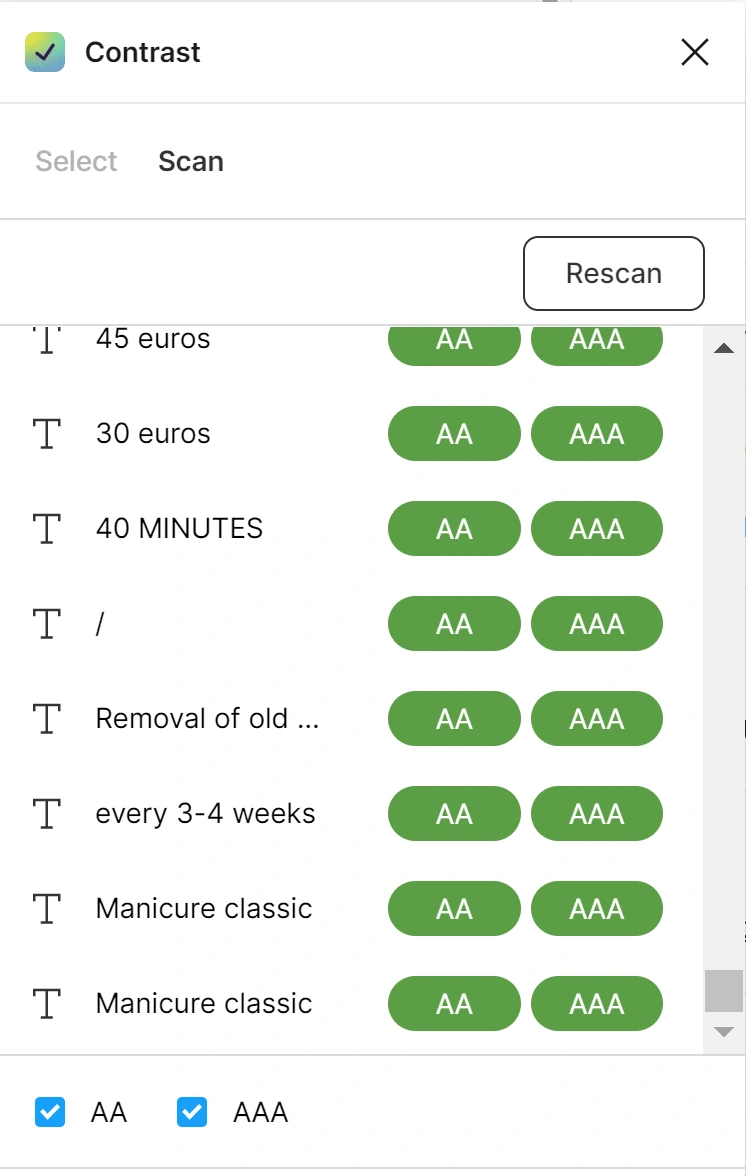The width and height of the screenshot is (746, 1176).
Task: Click text icon beside every 3-4 weeks
Action: 46,813
